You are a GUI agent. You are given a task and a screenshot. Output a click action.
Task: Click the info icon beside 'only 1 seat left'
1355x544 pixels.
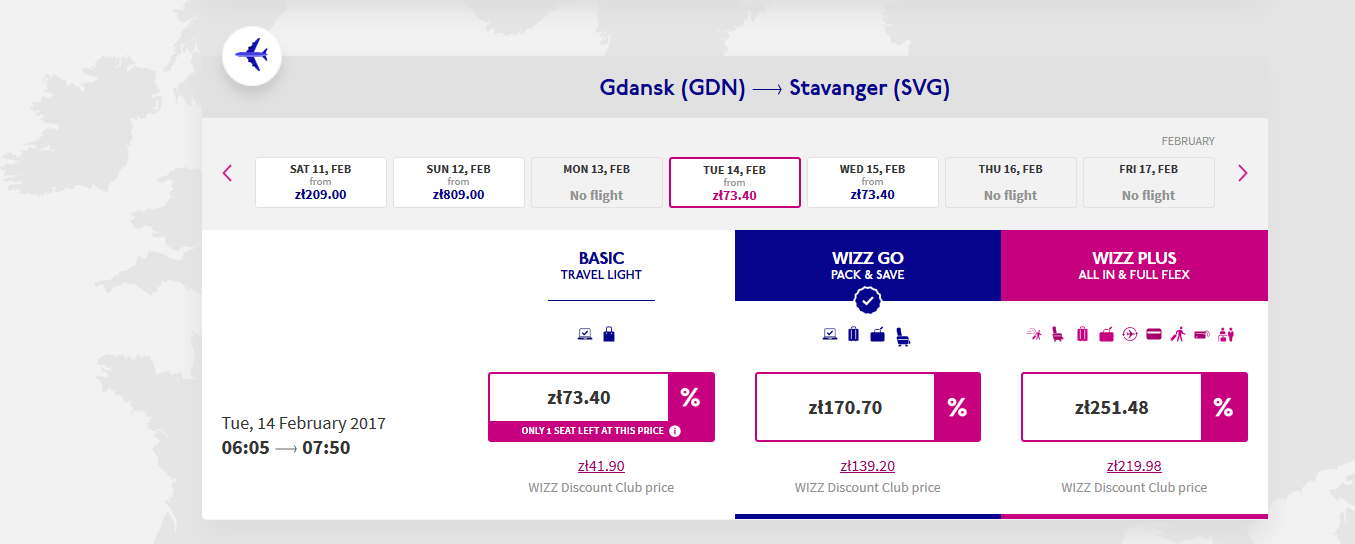[x=675, y=431]
